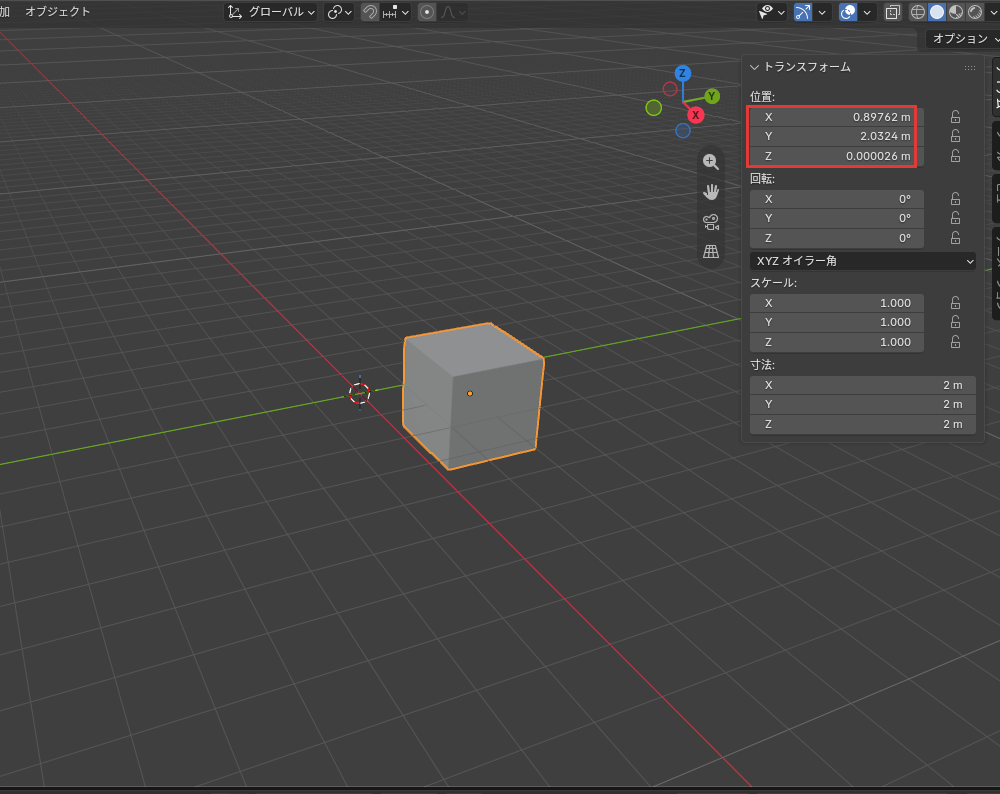Screen dimensions: 1000x794
Task: Click the drag-handle dots on the Transform panel
Action: point(969,68)
